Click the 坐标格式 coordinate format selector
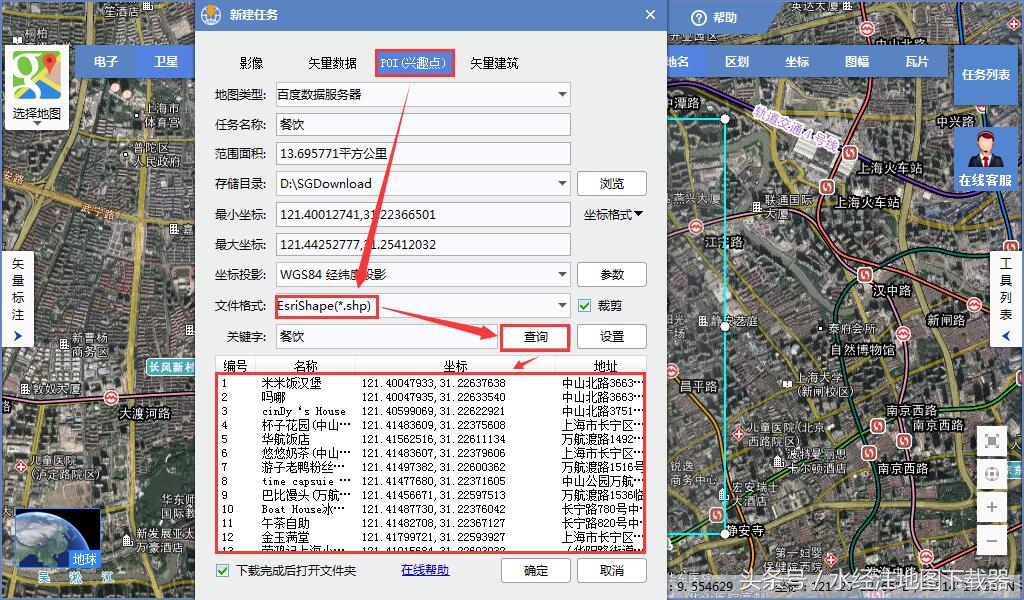Image resolution: width=1024 pixels, height=600 pixels. click(611, 214)
